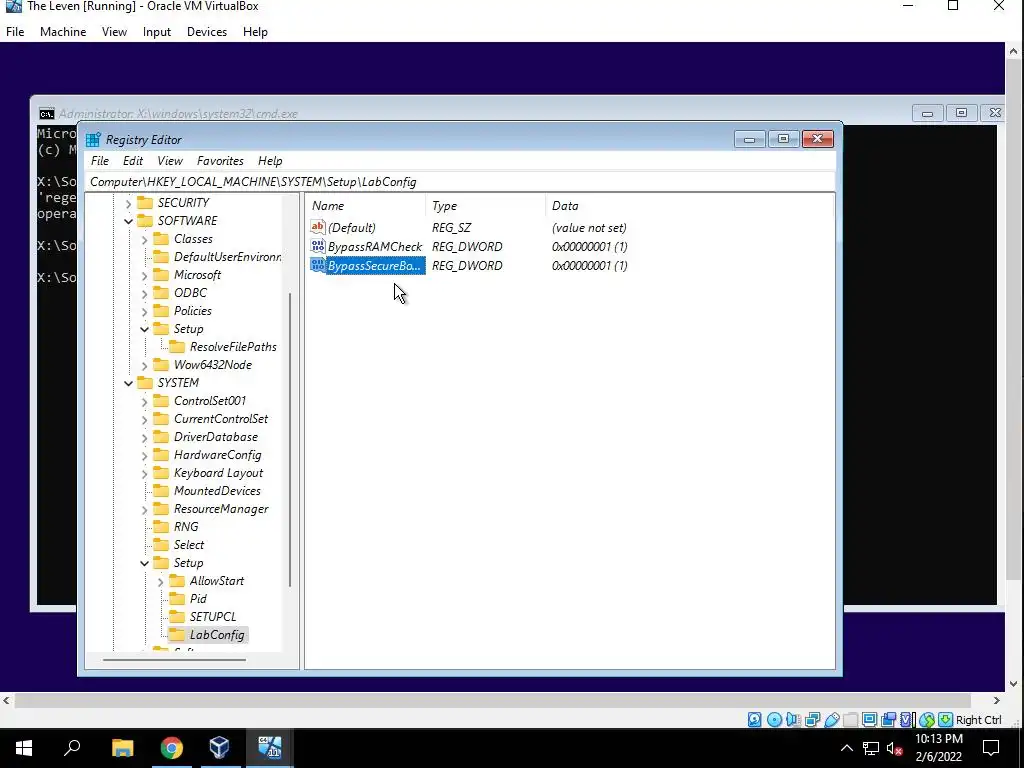Open Google Chrome from the taskbar
Image resolution: width=1024 pixels, height=768 pixels.
coord(171,748)
